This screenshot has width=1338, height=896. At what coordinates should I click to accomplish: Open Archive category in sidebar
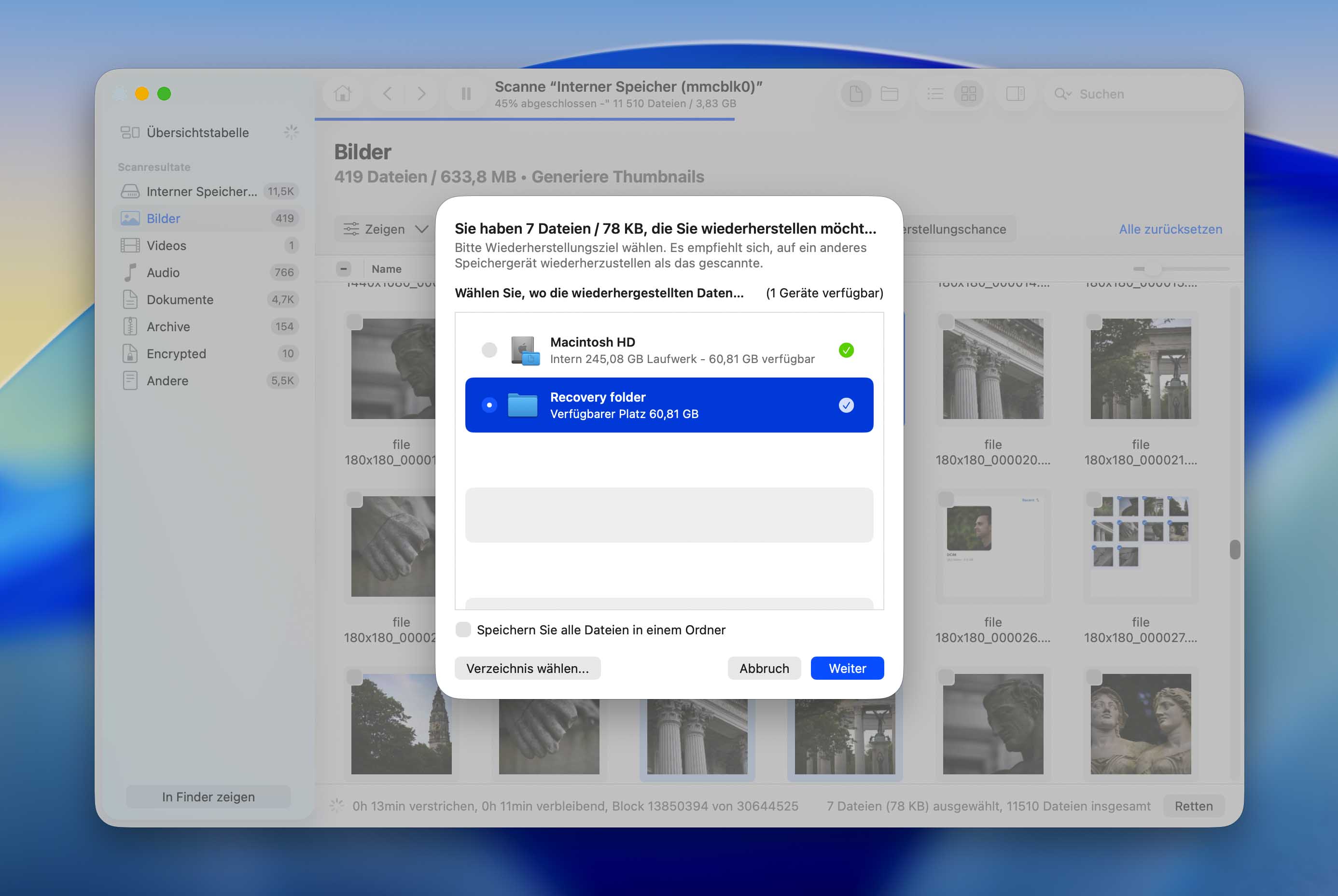click(209, 326)
